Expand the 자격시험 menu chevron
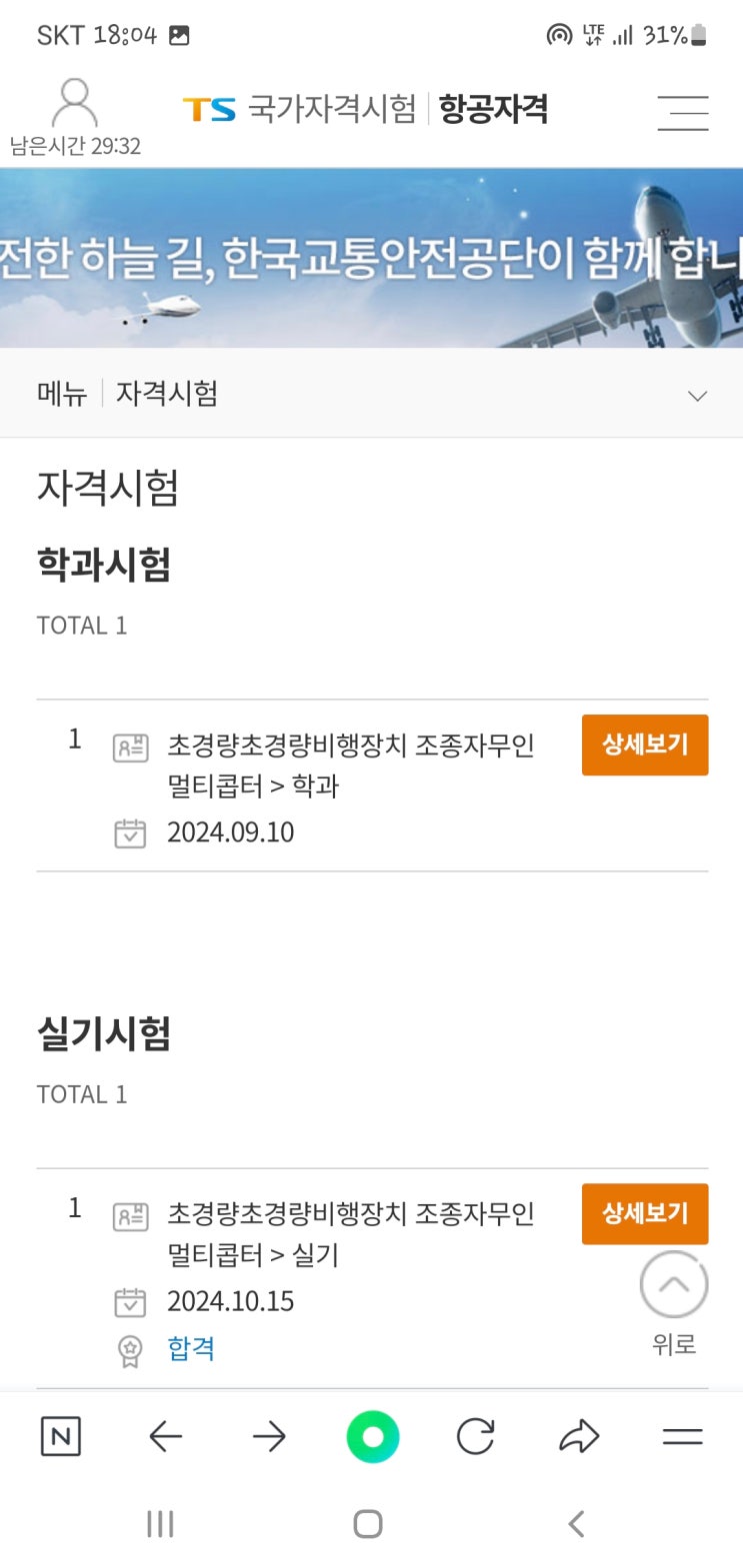Screen dimensions: 743x1568 point(697,396)
